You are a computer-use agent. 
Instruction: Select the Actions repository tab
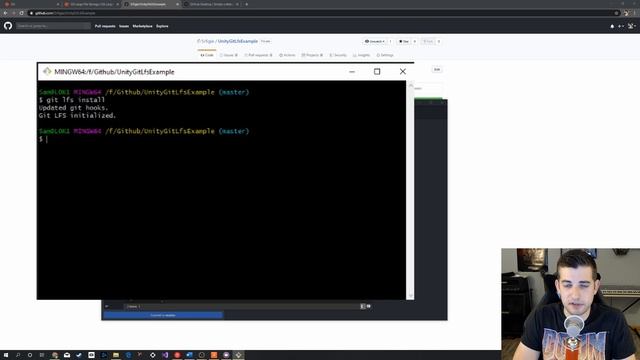tap(287, 55)
